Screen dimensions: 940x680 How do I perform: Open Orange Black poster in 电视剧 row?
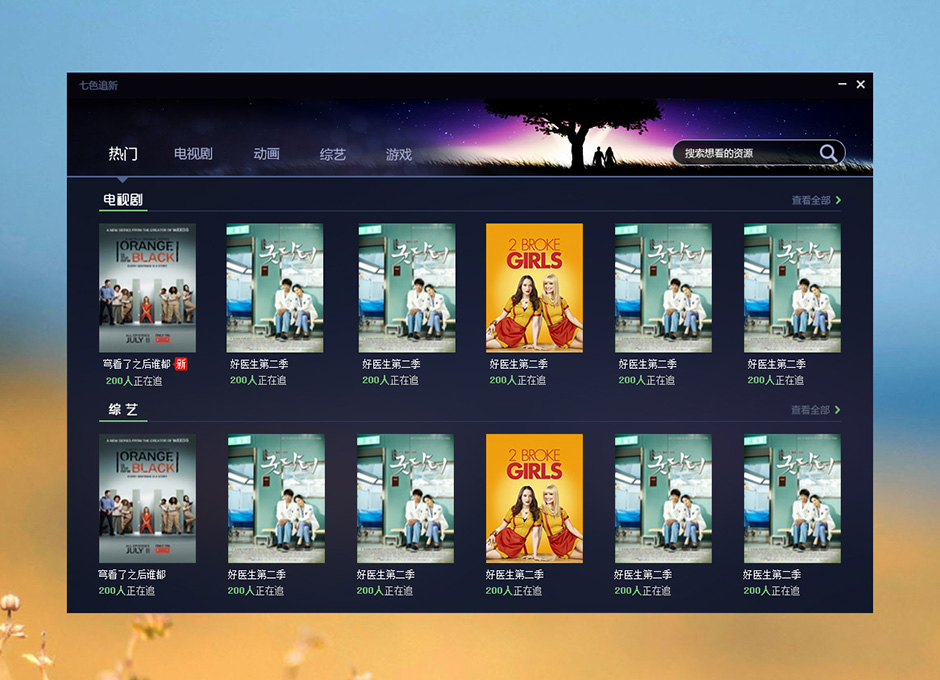147,288
